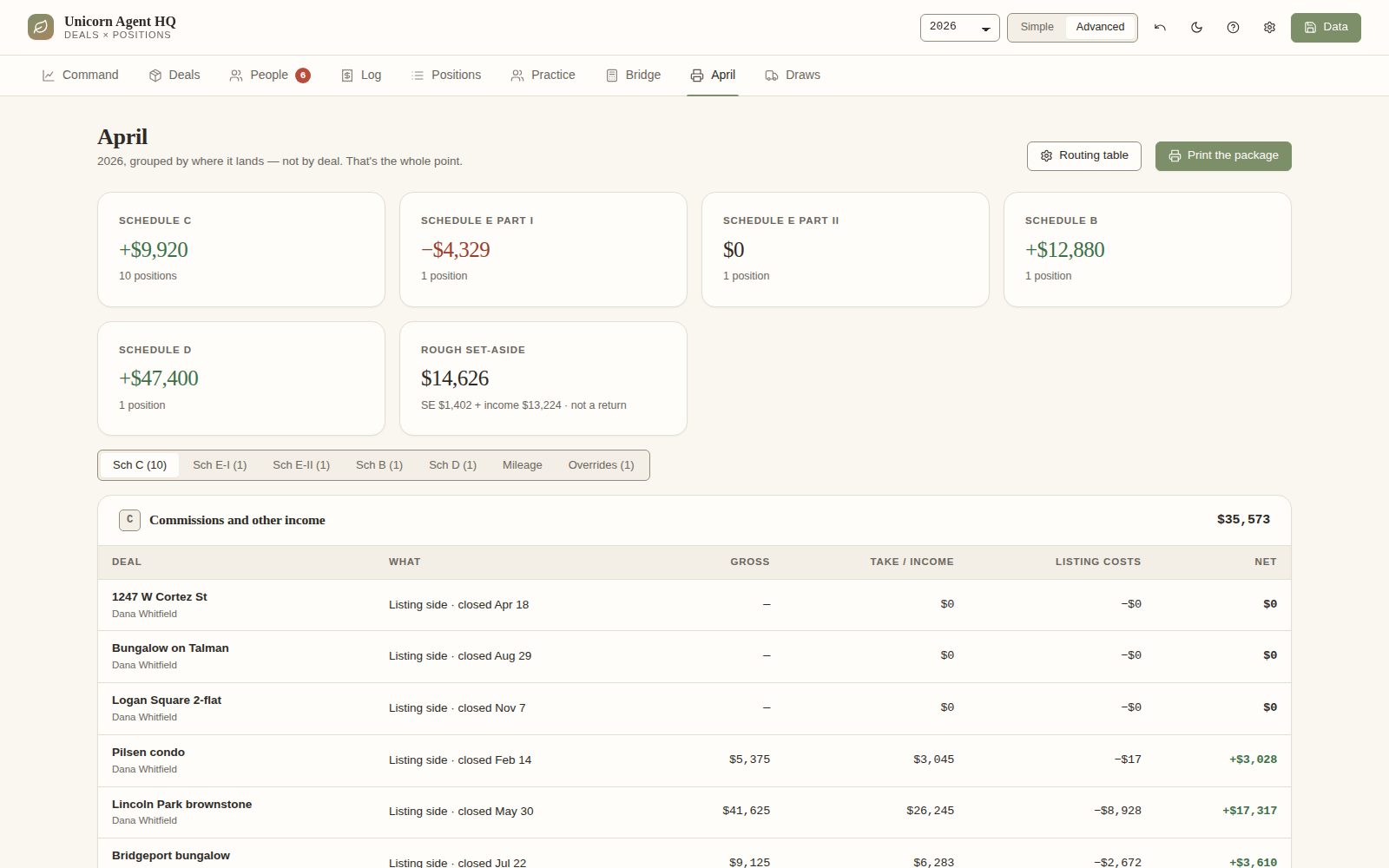
Task: Toggle dark mode moon icon
Action: coord(1196,28)
